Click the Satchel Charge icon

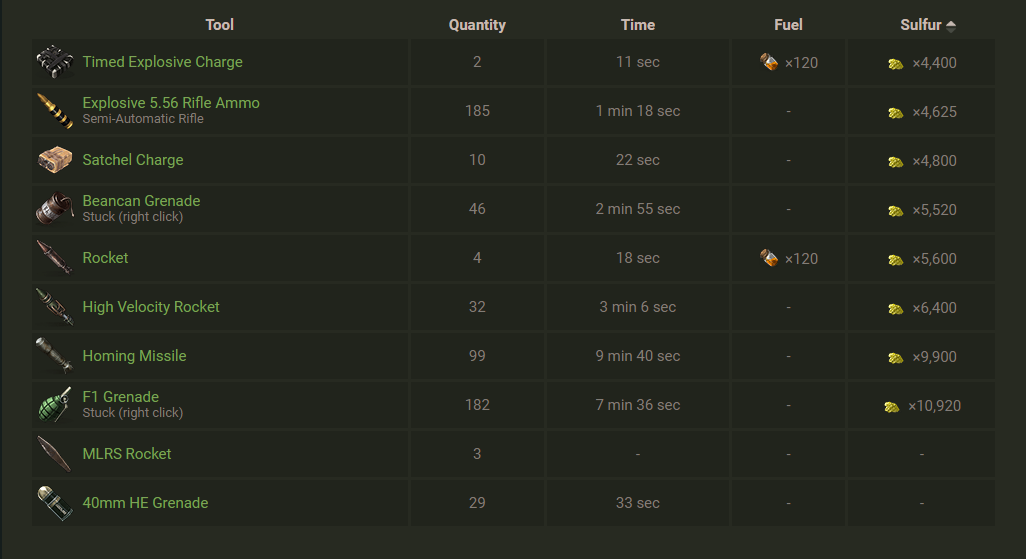(x=55, y=160)
